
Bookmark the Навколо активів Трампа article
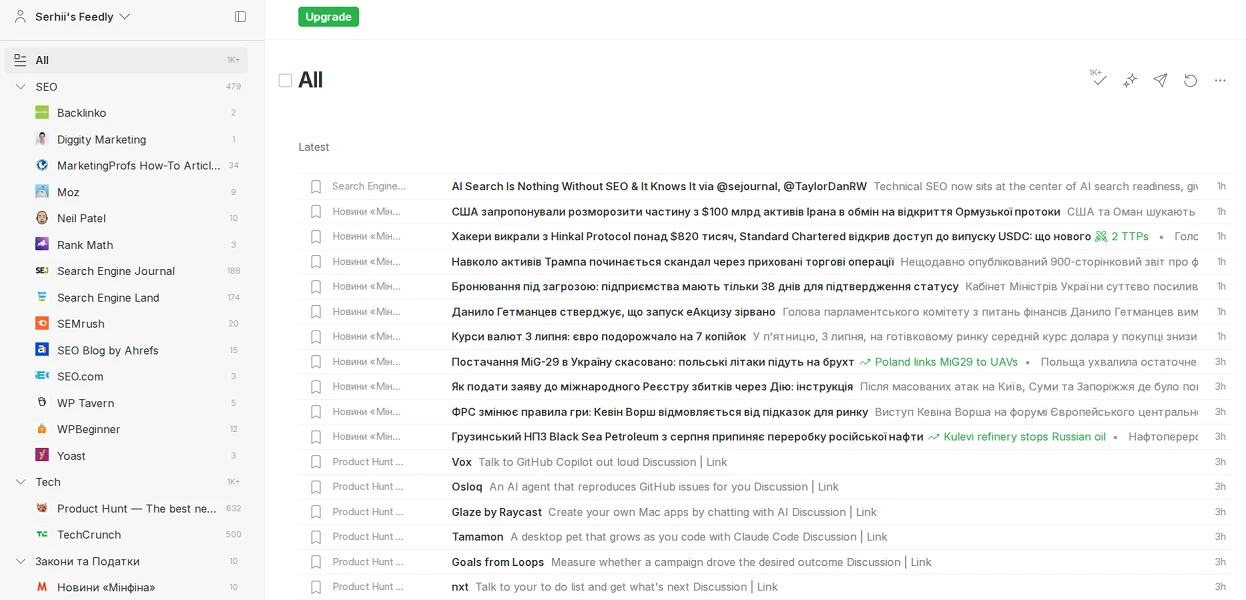[x=316, y=262]
